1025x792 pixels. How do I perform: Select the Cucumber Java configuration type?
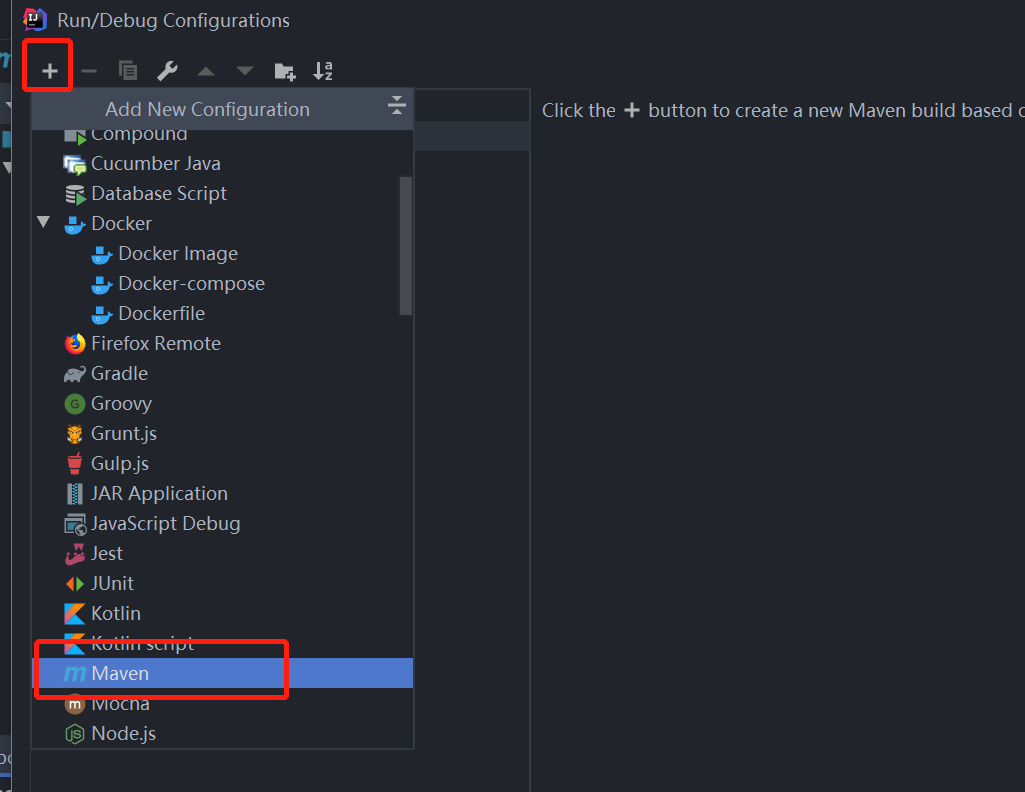(x=222, y=163)
